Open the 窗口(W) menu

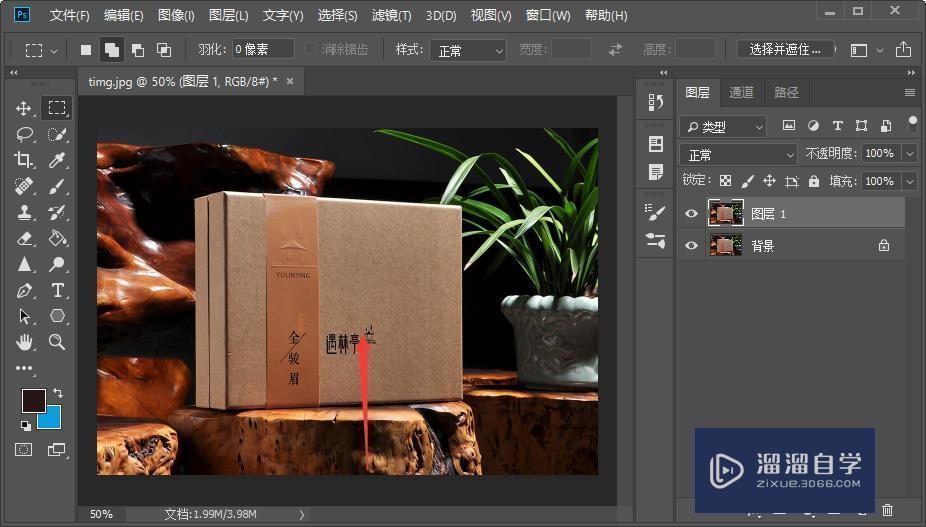coord(548,15)
